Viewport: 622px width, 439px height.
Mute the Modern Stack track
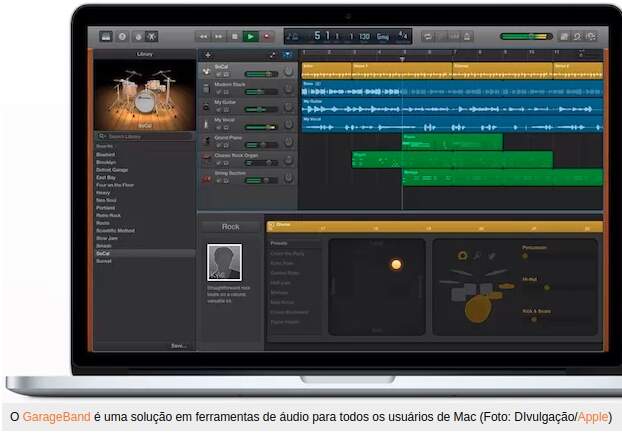pyautogui.click(x=217, y=91)
